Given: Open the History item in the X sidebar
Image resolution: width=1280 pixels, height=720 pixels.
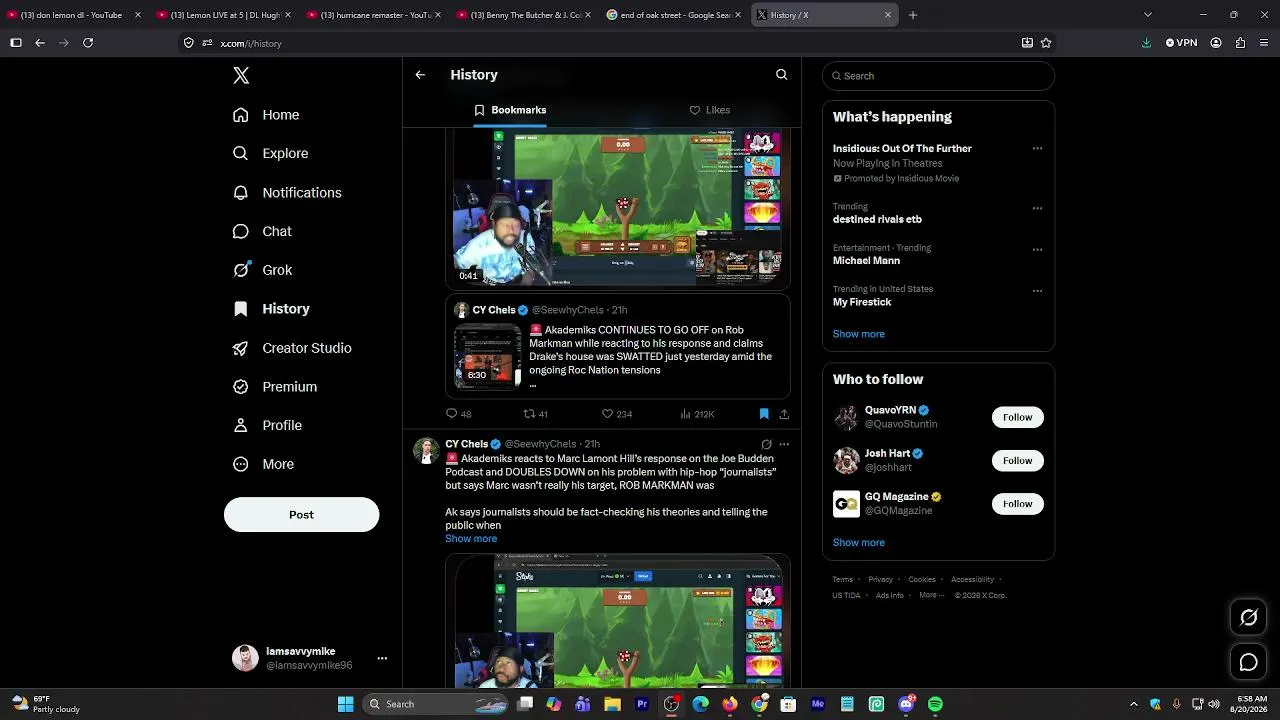Looking at the screenshot, I should (271, 309).
